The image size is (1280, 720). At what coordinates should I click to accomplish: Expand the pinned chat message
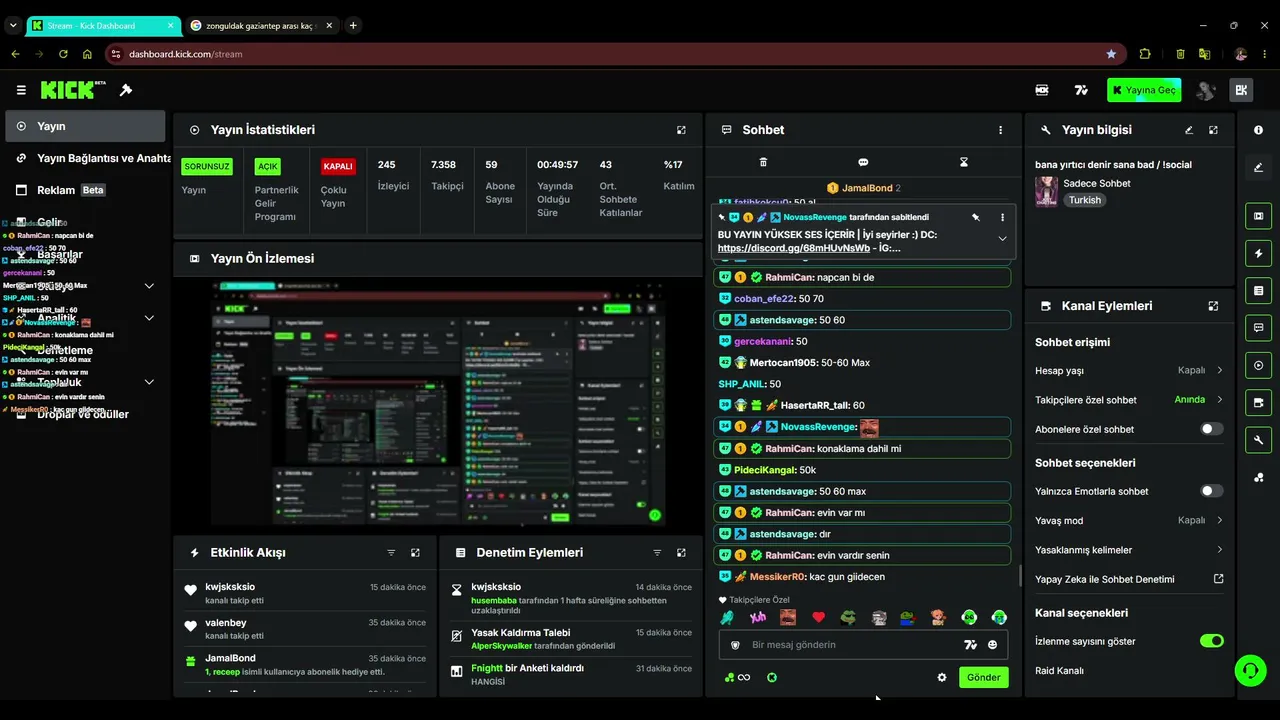[x=1002, y=238]
